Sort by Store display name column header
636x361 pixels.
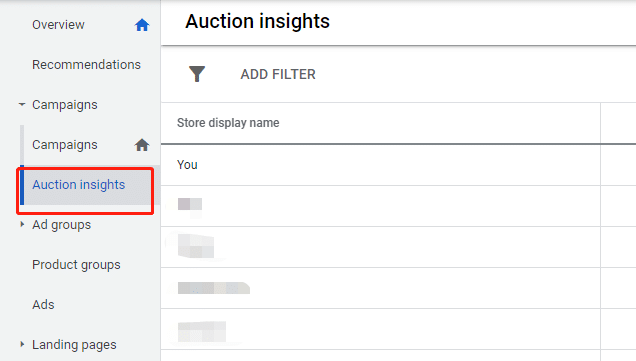[228, 123]
